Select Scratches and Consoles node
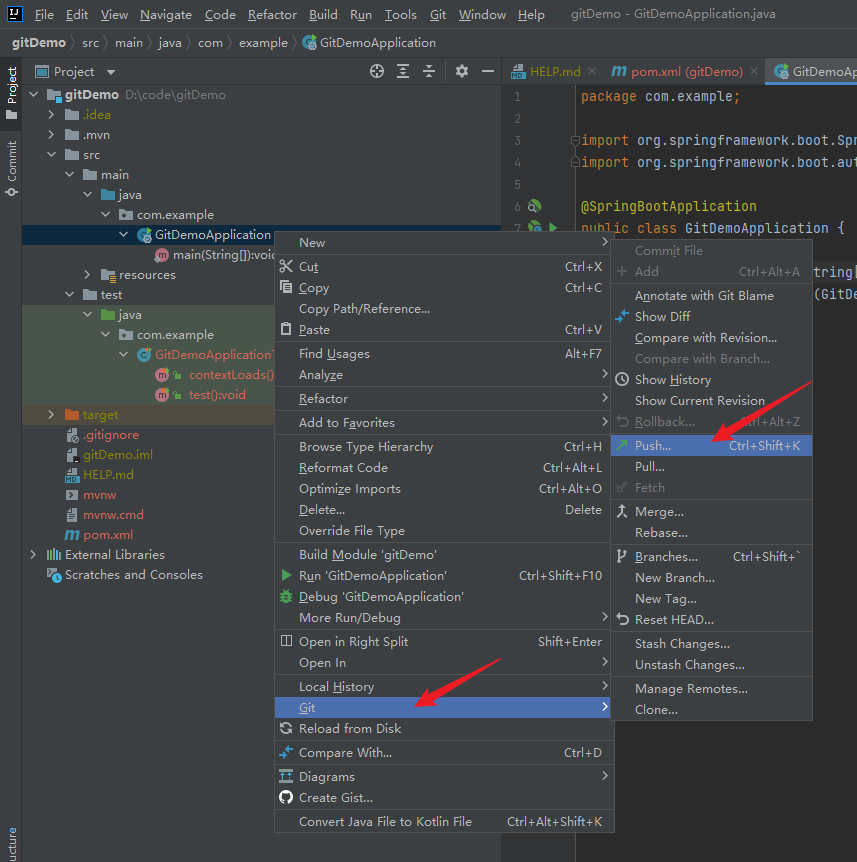 [134, 574]
